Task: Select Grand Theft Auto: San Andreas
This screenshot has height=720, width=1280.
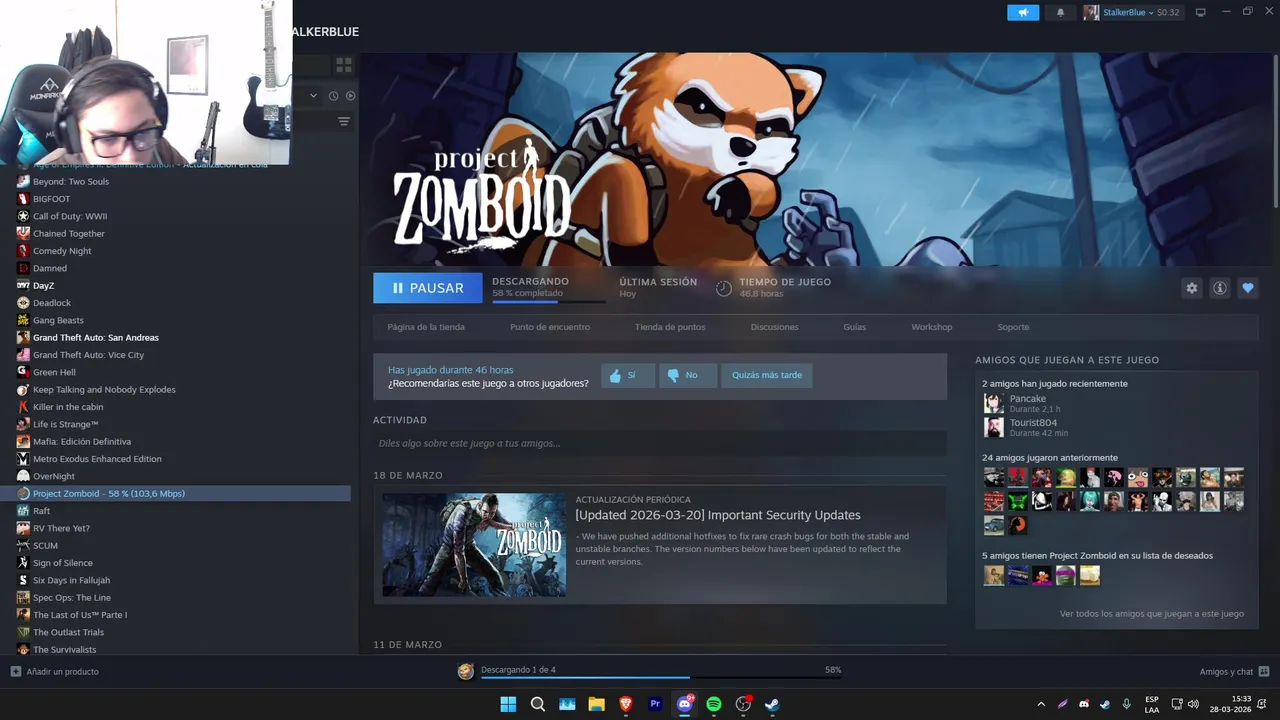Action: 96,338
